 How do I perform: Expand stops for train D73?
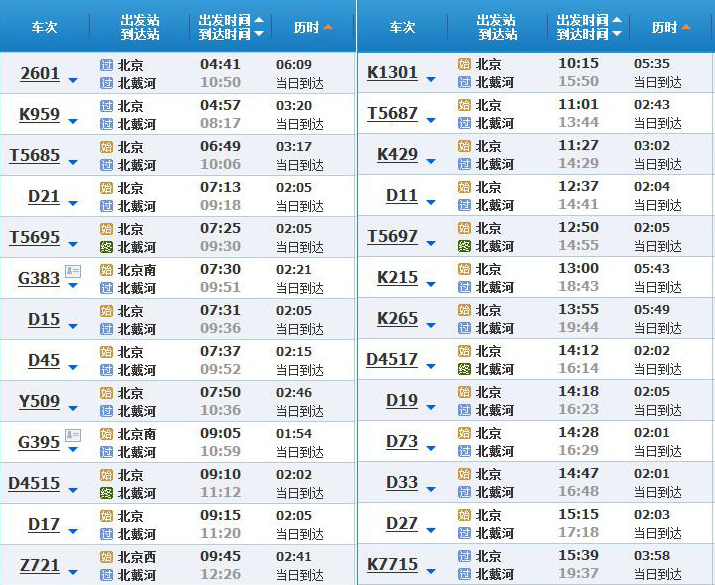(x=431, y=449)
